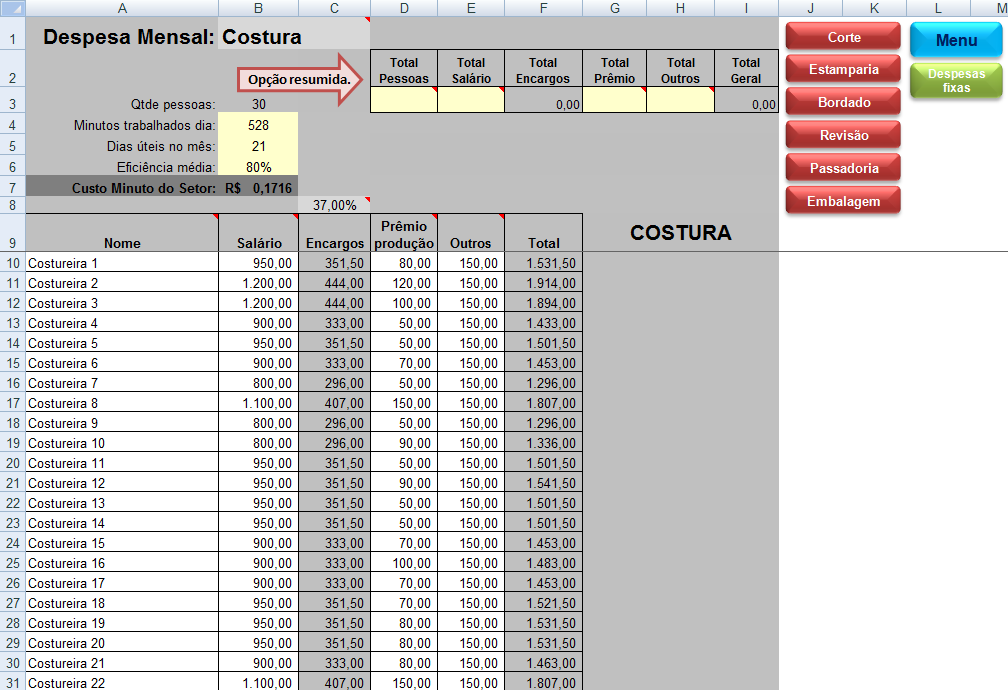
Task: Click the yellow Total Prêmio input cell
Action: [x=614, y=101]
